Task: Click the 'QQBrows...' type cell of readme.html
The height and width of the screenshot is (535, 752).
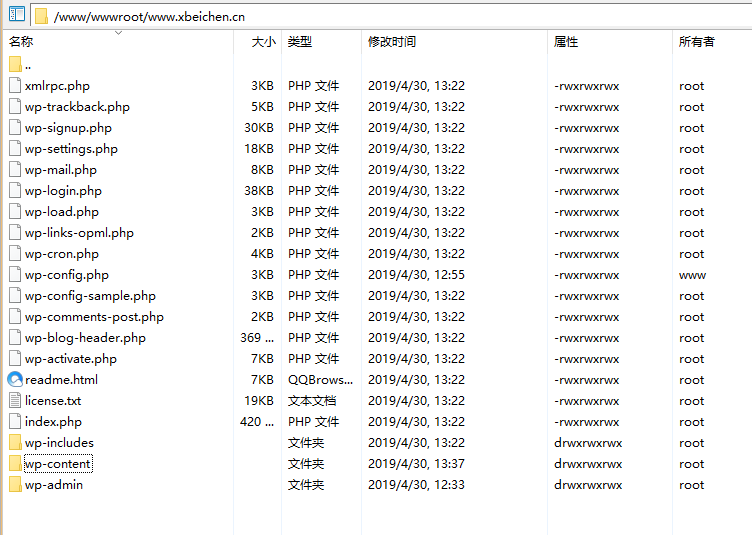Action: [320, 380]
